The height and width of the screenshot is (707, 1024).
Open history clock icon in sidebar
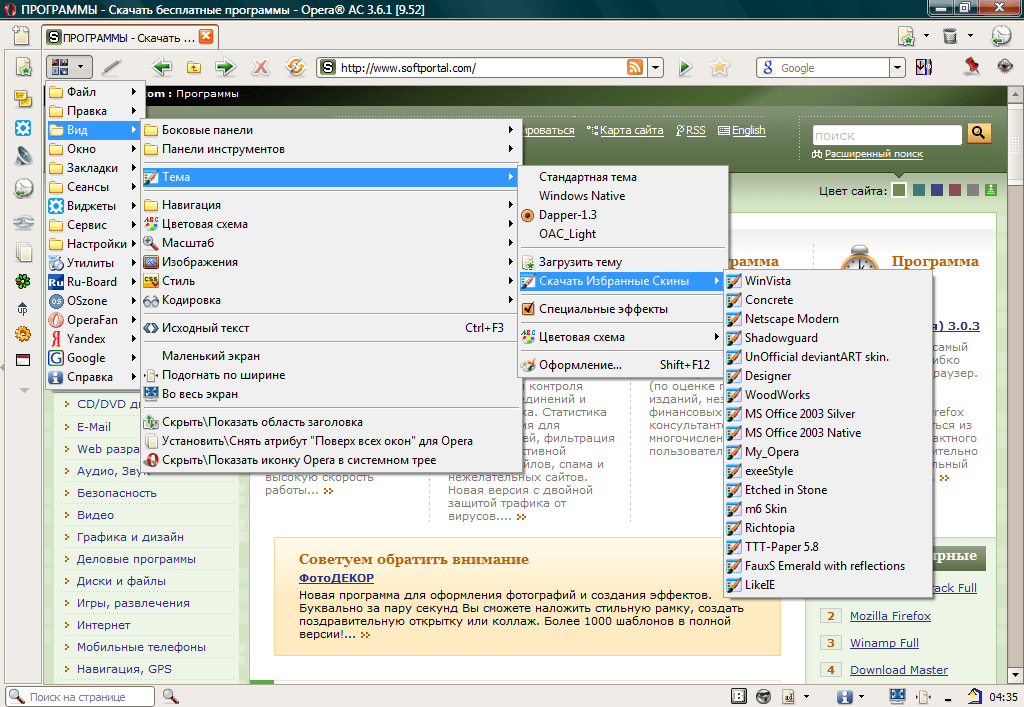(x=23, y=188)
